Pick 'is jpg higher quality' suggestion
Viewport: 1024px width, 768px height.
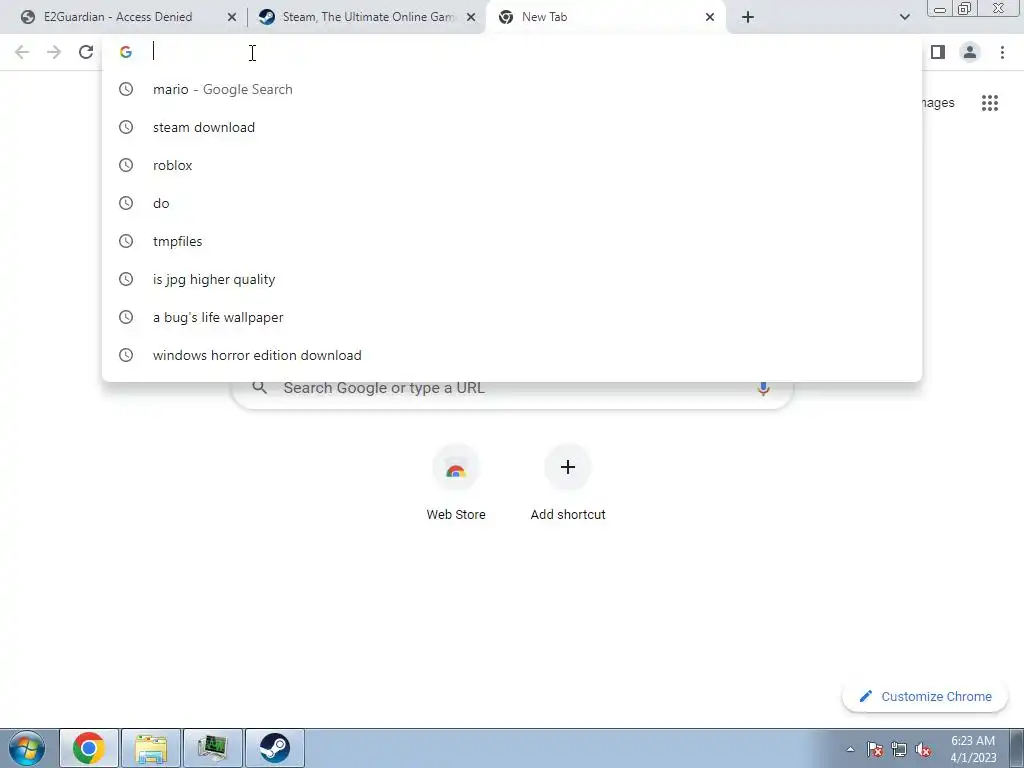(x=512, y=279)
